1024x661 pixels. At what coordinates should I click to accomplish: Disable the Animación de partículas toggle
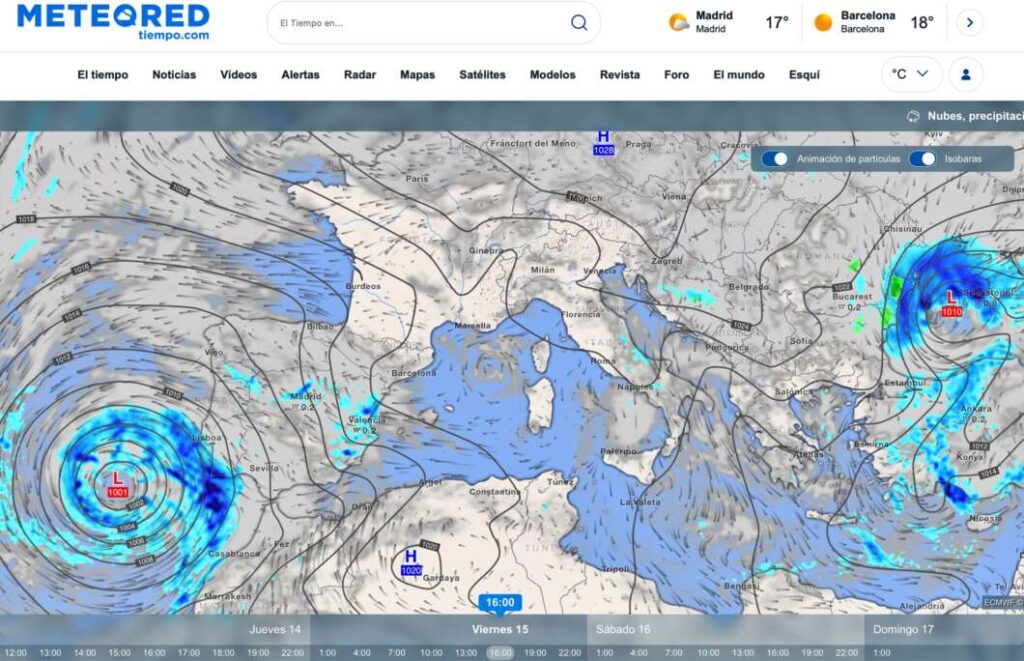coord(775,159)
